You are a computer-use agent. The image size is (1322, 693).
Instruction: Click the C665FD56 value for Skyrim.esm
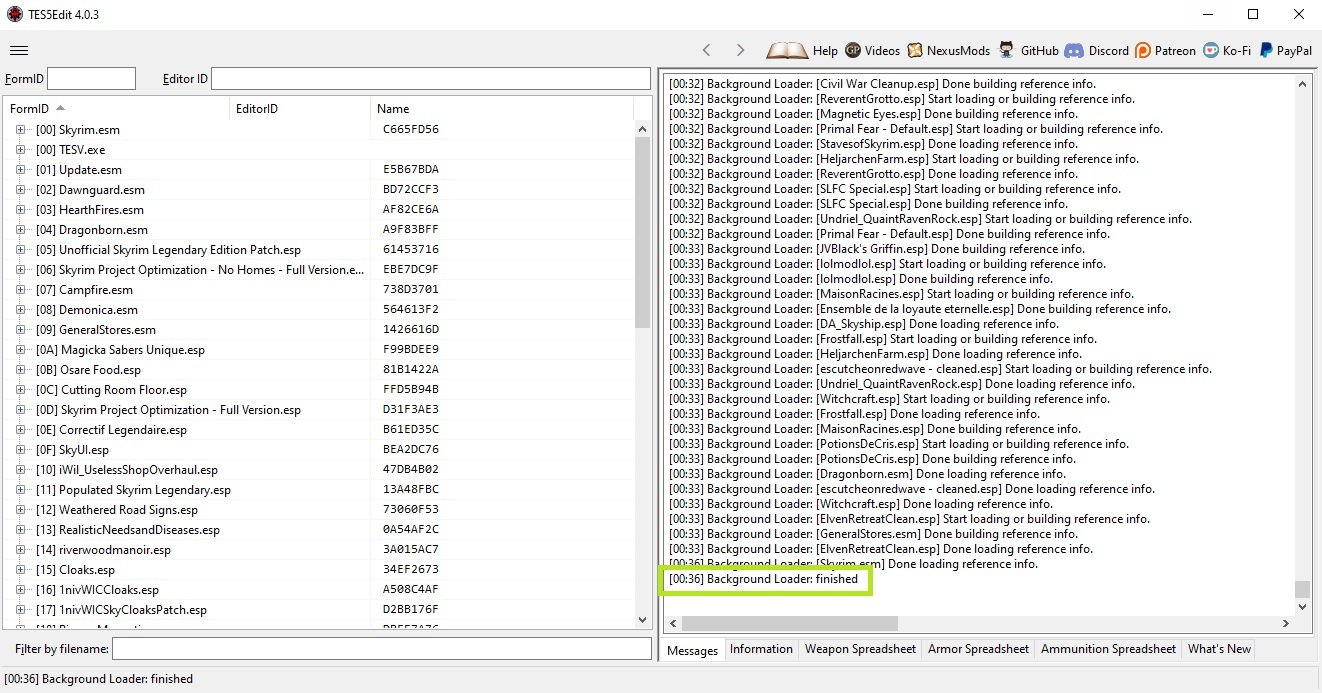411,130
